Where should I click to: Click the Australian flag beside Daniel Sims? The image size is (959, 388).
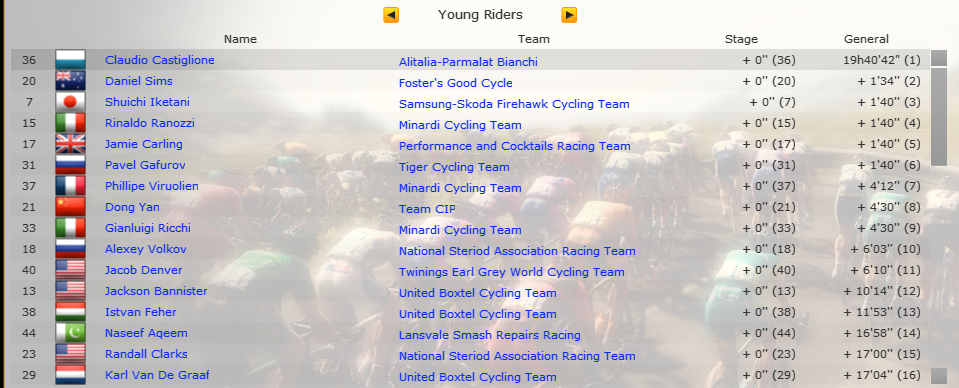click(x=70, y=81)
